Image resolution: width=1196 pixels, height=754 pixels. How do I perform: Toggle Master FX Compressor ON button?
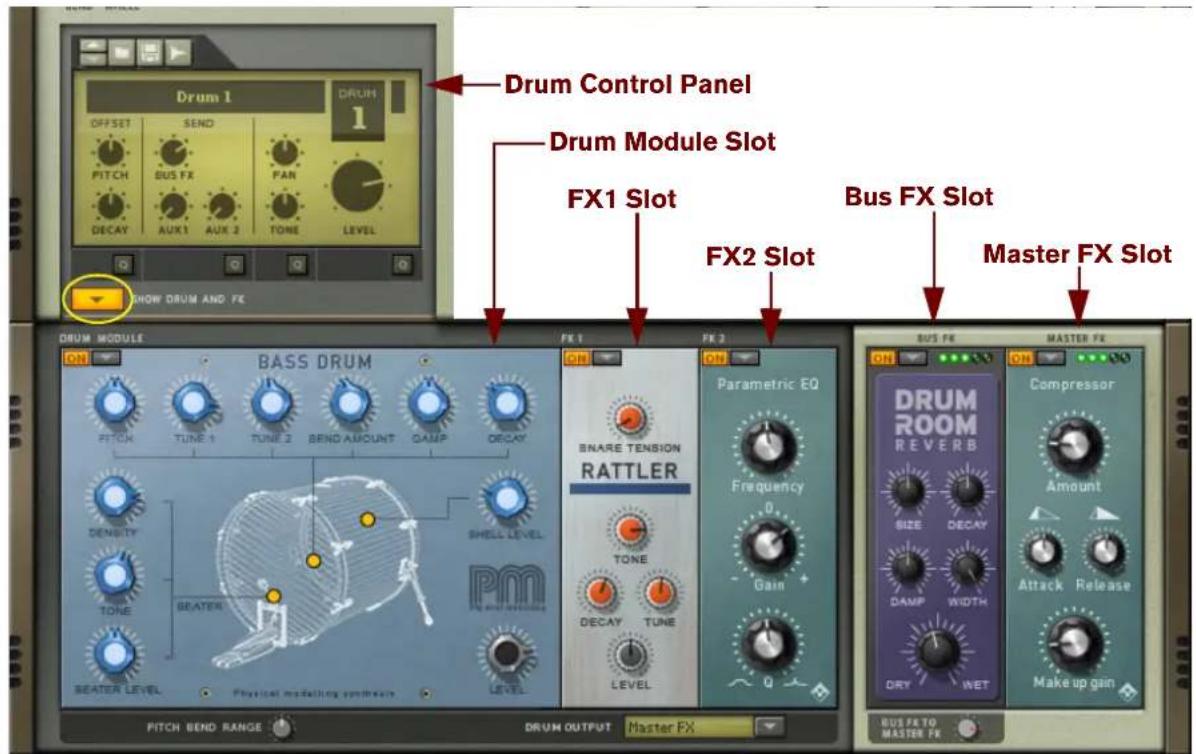click(1021, 358)
